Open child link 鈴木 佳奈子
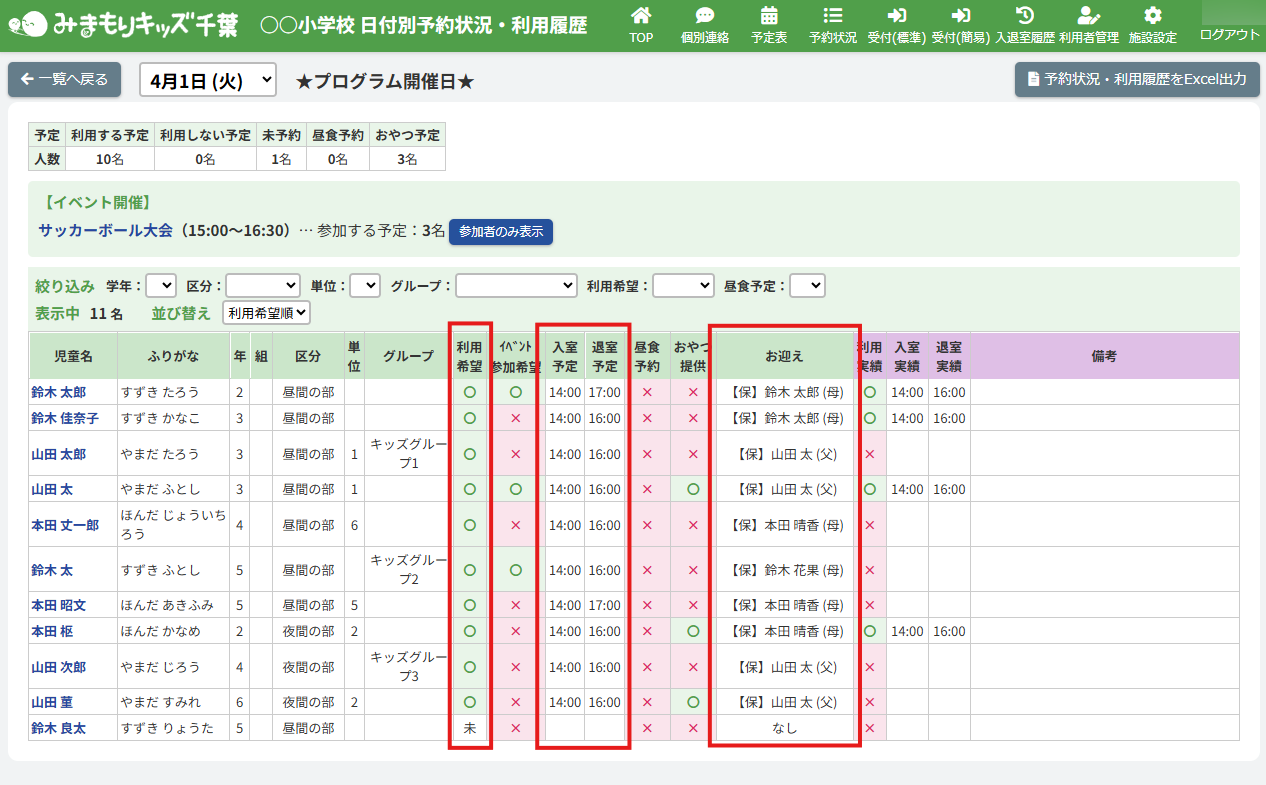 66,418
